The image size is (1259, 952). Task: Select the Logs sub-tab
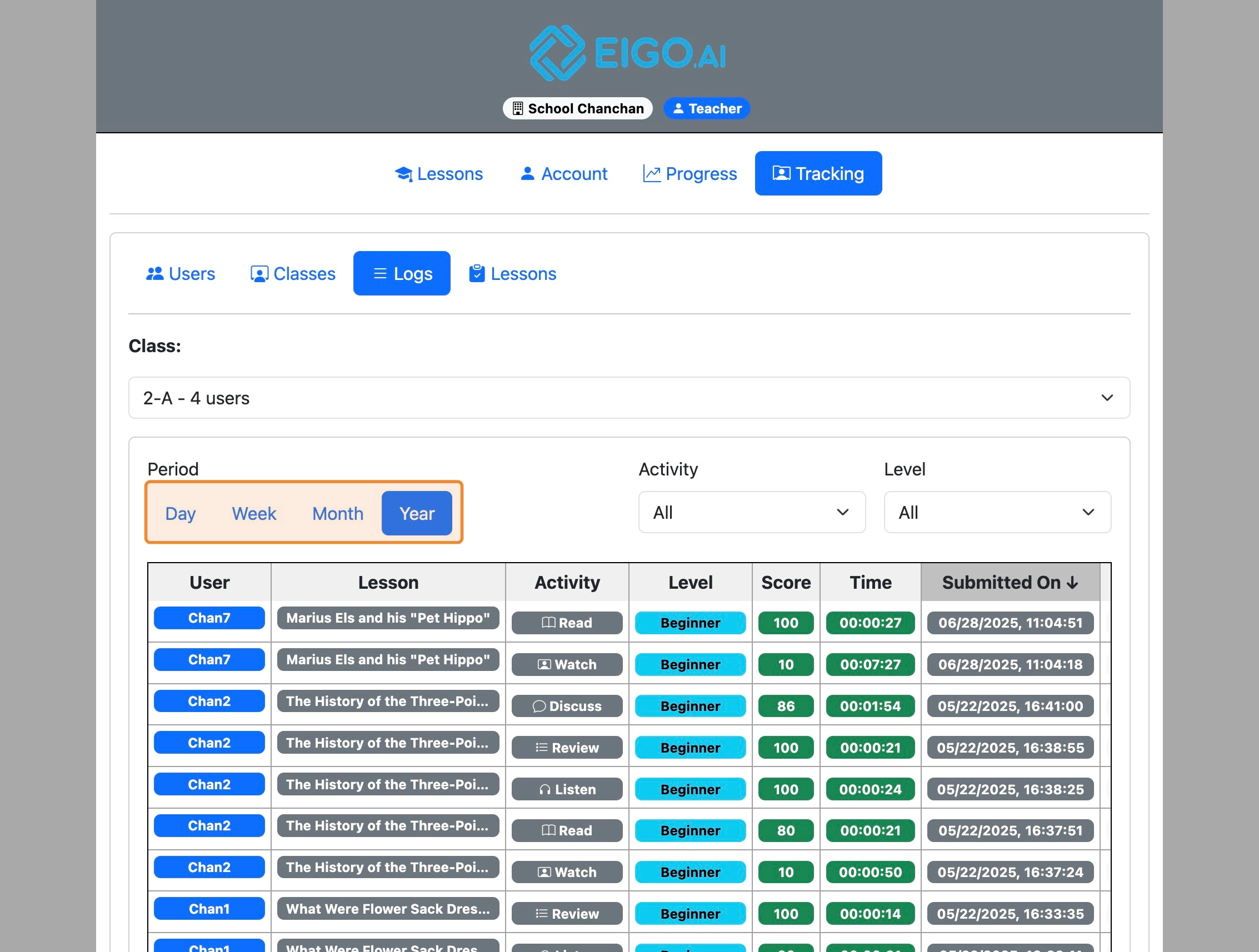click(402, 274)
